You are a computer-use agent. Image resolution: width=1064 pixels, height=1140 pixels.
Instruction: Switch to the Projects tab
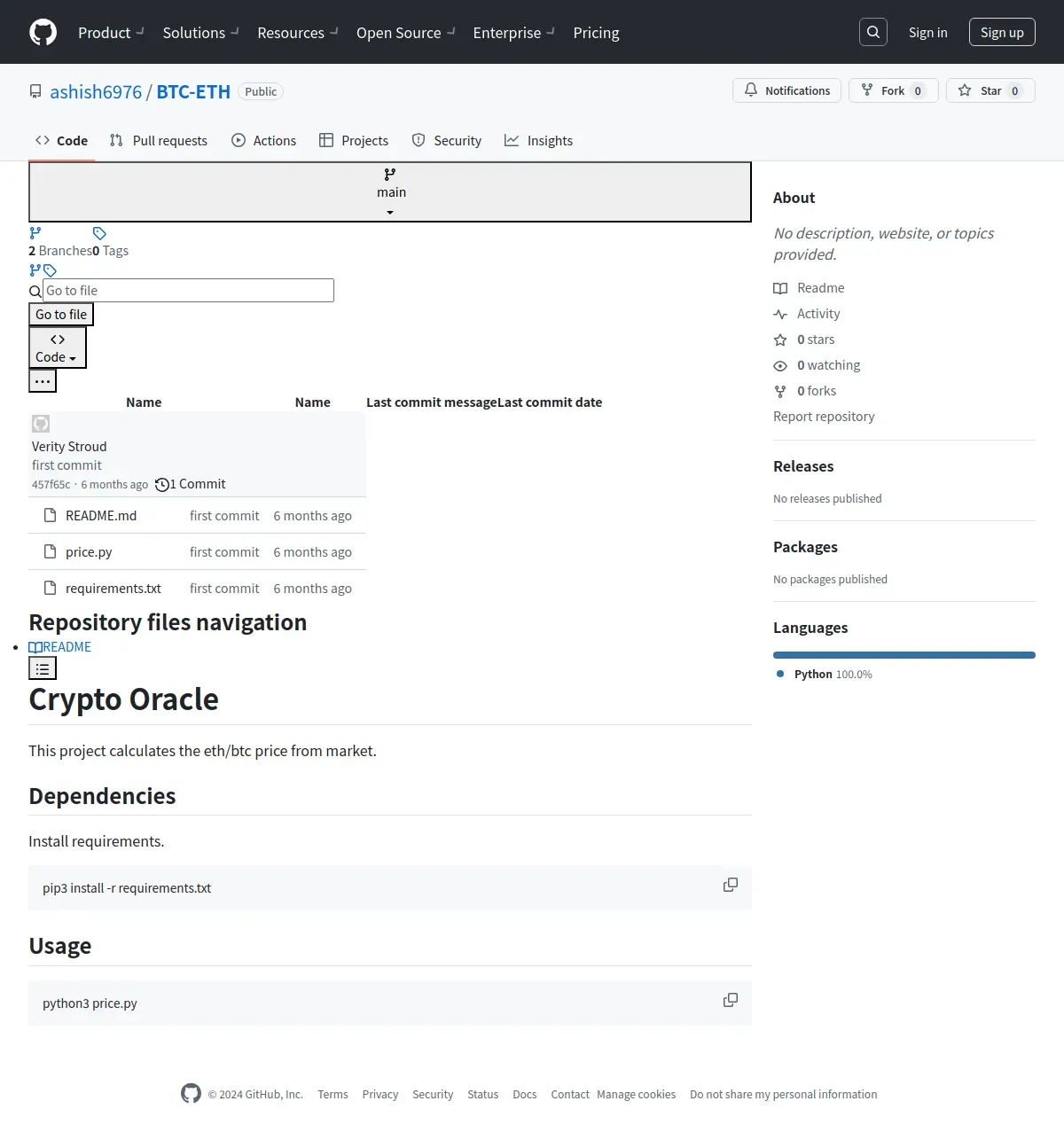[354, 140]
